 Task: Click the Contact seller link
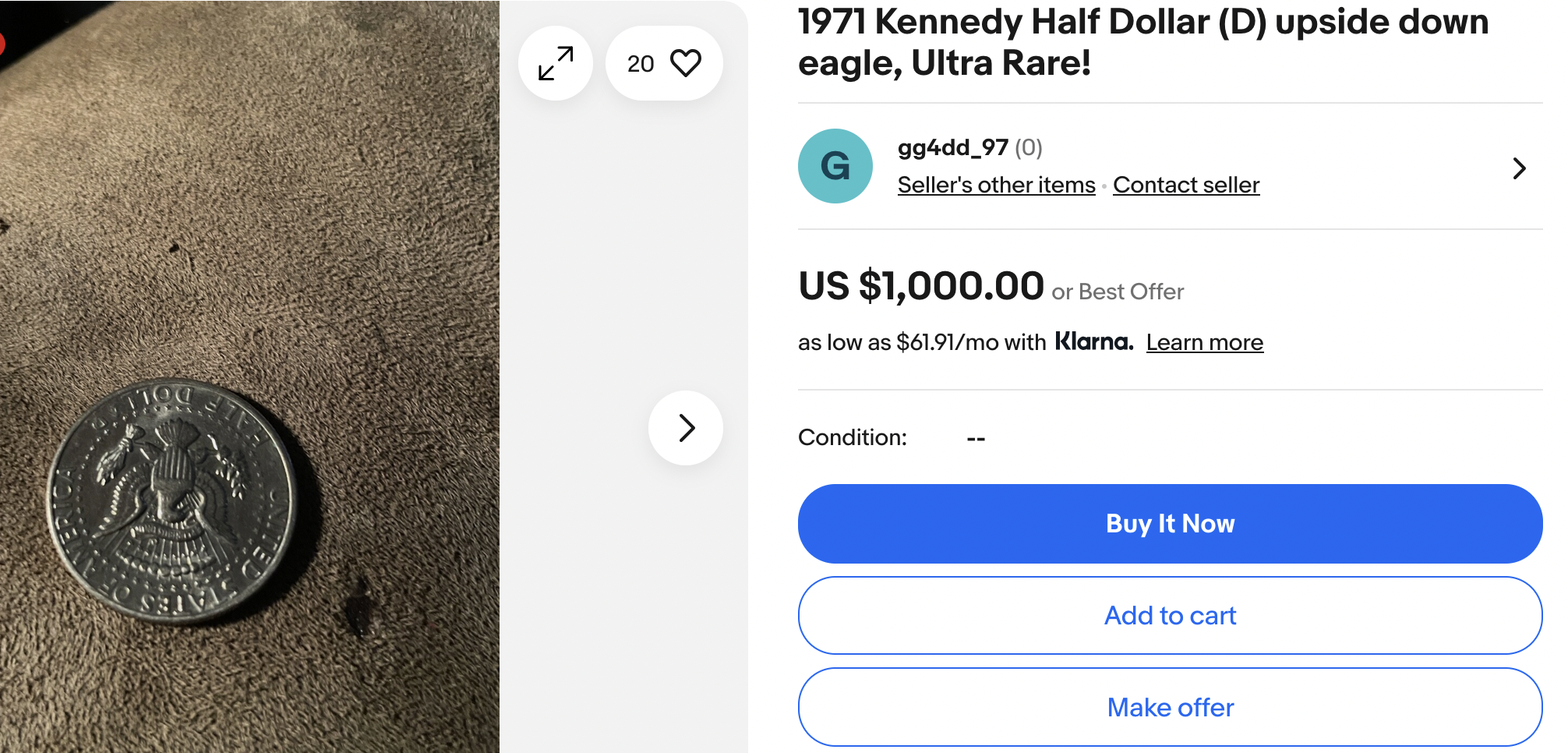(1186, 185)
